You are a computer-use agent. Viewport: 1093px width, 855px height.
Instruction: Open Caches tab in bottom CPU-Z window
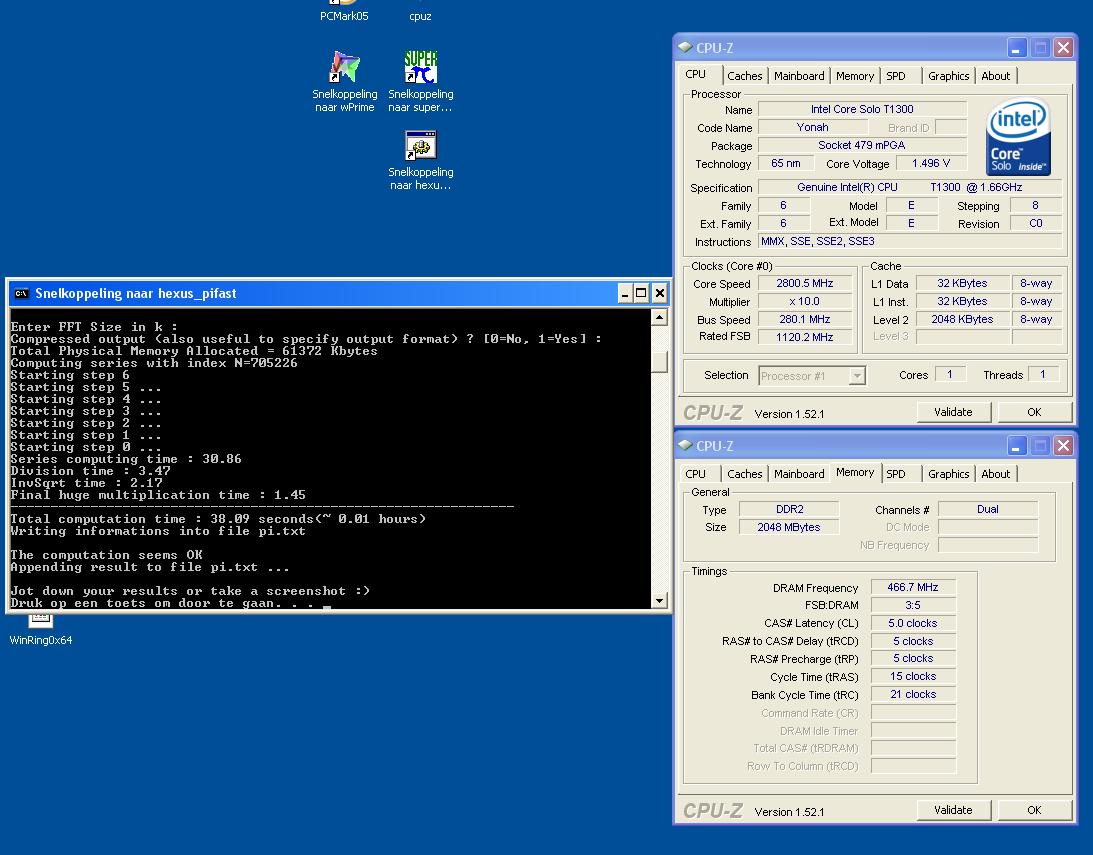coord(744,474)
